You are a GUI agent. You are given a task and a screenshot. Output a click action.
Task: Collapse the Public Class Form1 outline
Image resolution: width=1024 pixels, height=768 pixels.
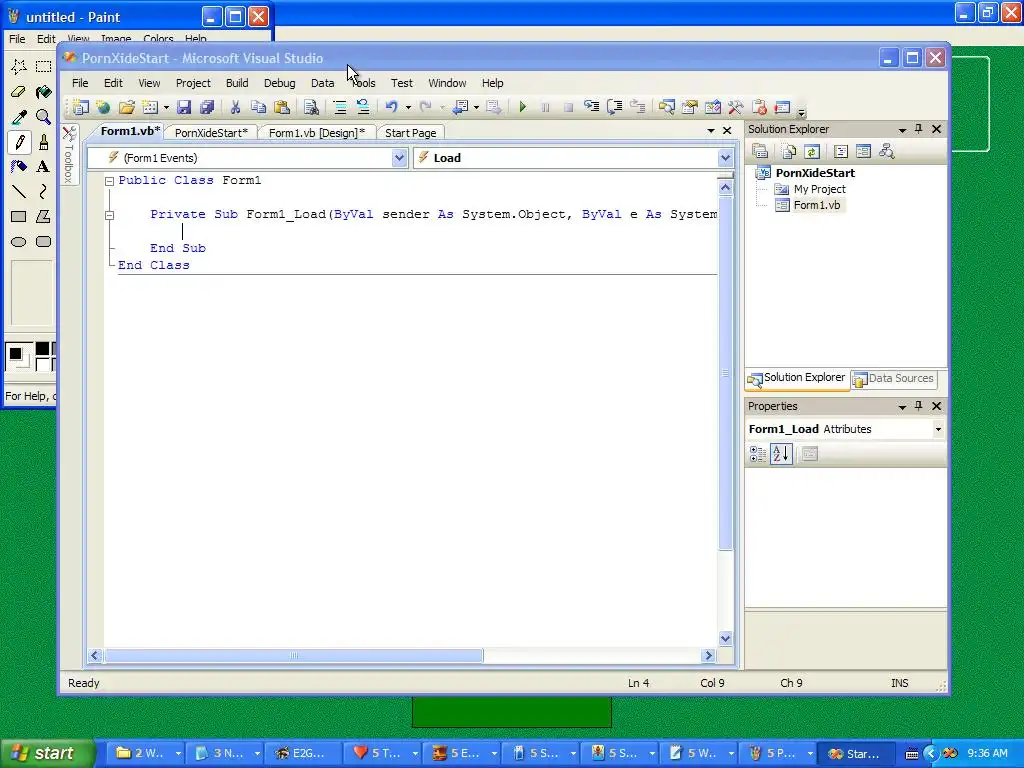point(110,181)
